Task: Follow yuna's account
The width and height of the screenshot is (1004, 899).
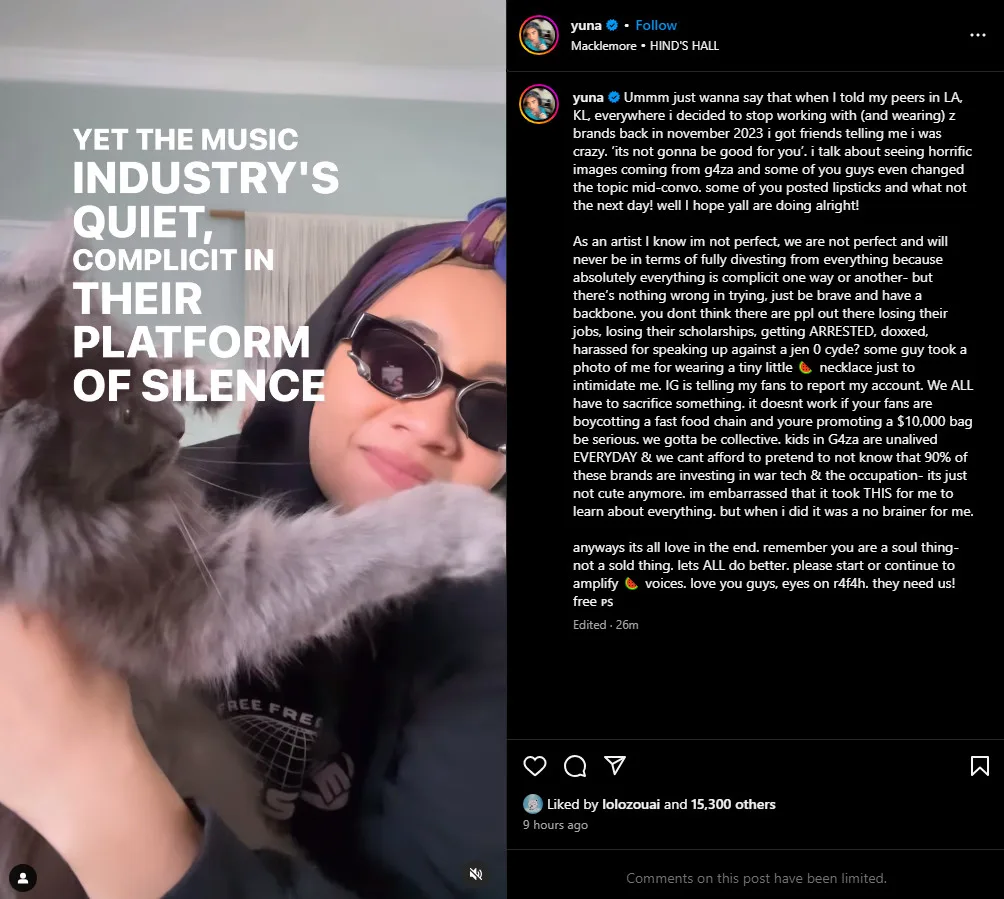Action: click(x=656, y=26)
